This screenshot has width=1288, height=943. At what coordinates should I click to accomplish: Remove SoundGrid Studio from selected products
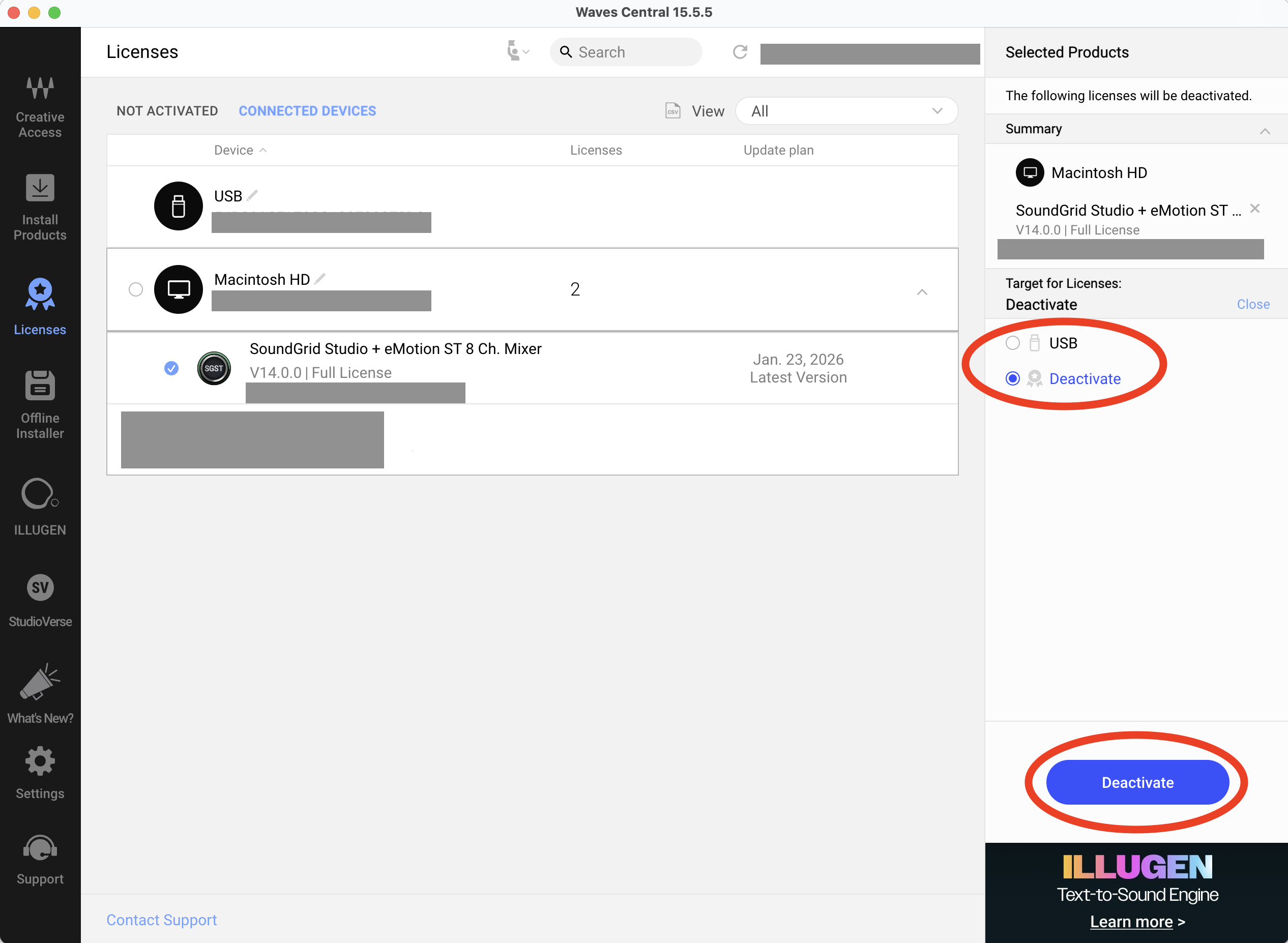point(1255,209)
